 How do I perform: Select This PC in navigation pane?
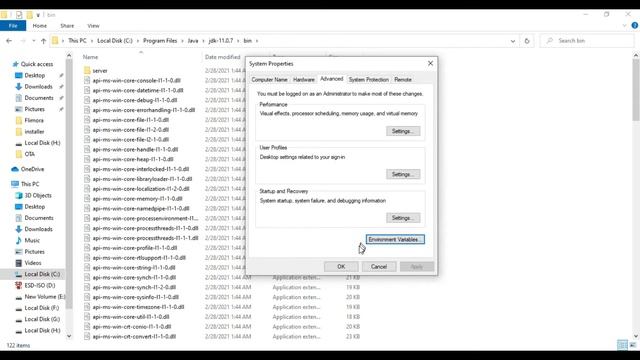pyautogui.click(x=30, y=184)
